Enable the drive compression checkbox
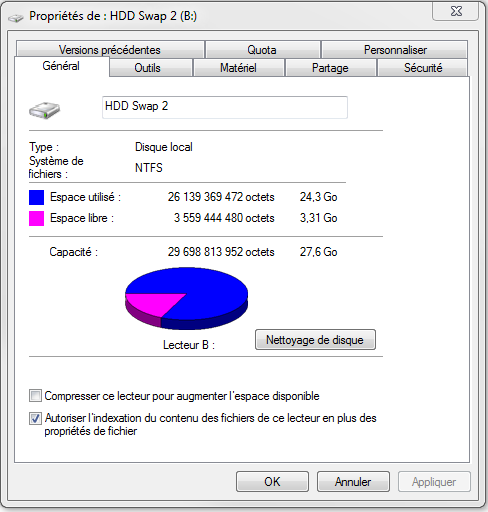The height and width of the screenshot is (512, 488). [x=35, y=396]
